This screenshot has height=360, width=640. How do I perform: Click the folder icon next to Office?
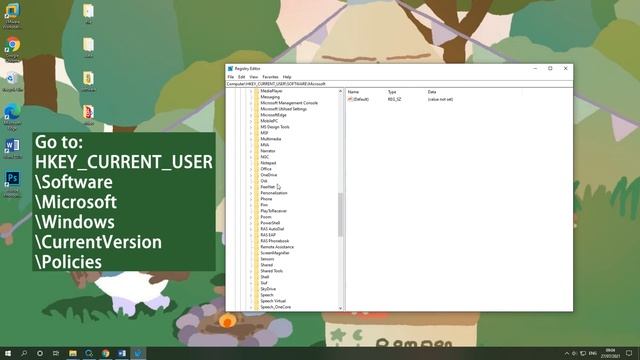[257, 169]
